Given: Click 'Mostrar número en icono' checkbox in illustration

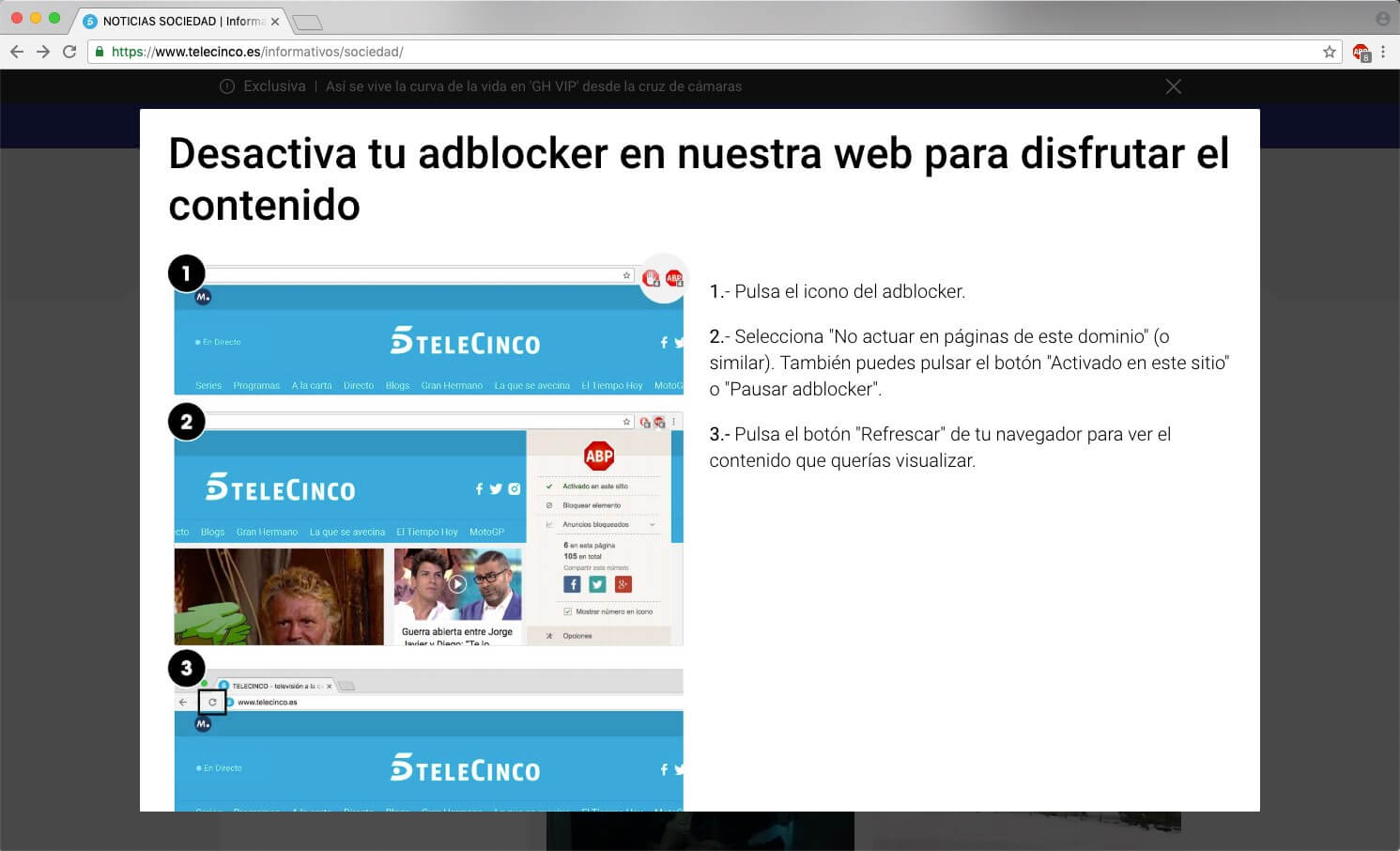Looking at the screenshot, I should pos(567,611).
